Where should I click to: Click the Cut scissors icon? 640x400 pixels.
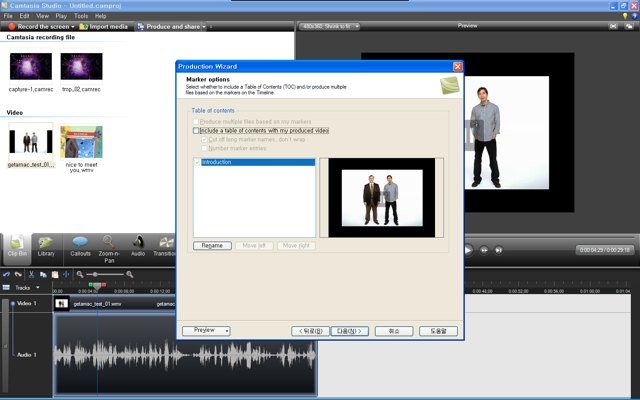pyautogui.click(x=31, y=274)
